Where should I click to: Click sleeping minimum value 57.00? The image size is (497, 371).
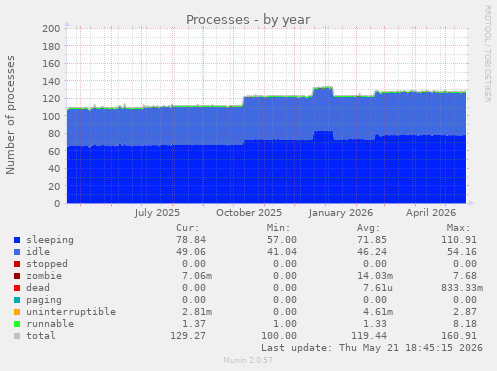point(282,240)
